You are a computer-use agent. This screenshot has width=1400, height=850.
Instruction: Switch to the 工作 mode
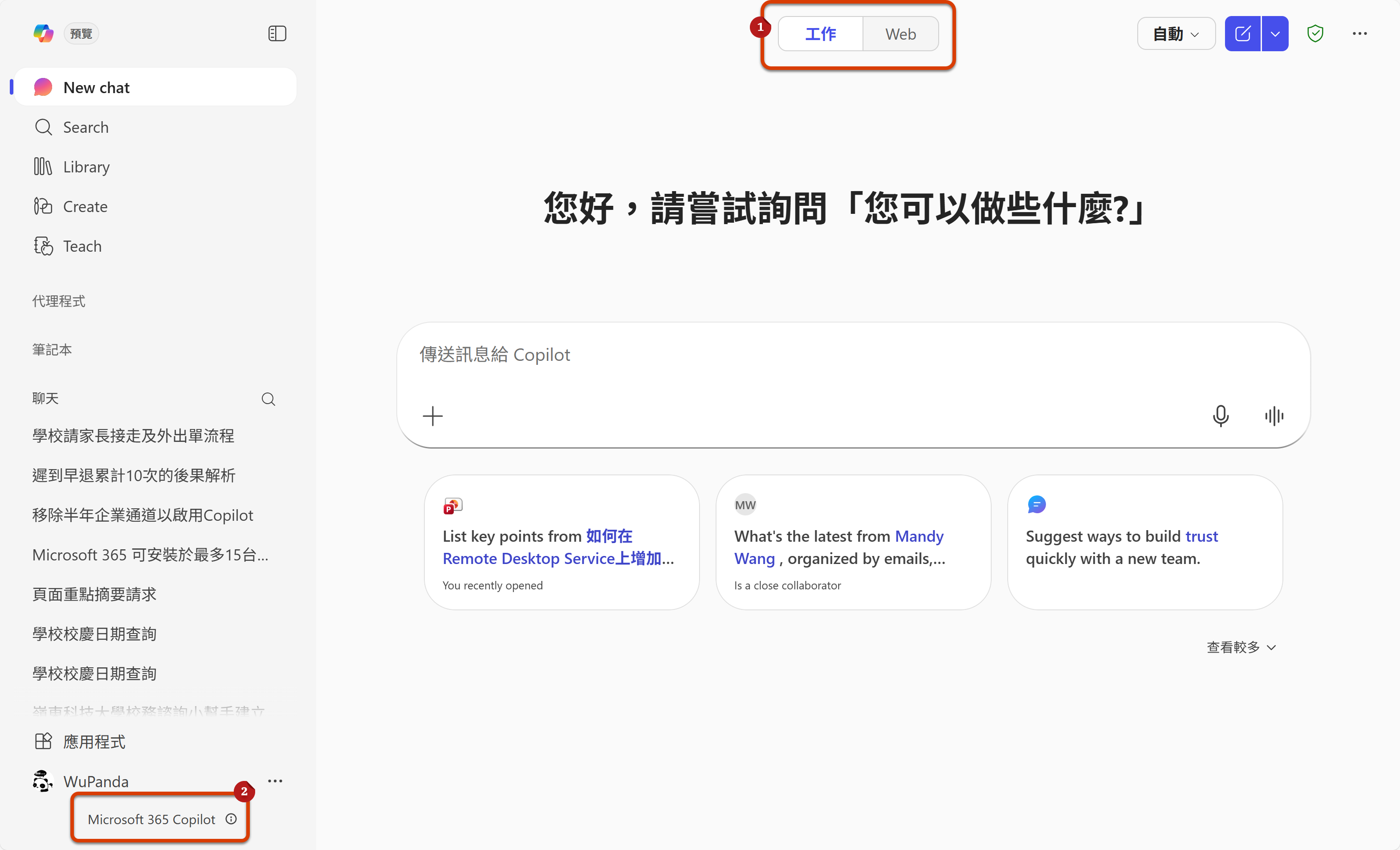(820, 34)
